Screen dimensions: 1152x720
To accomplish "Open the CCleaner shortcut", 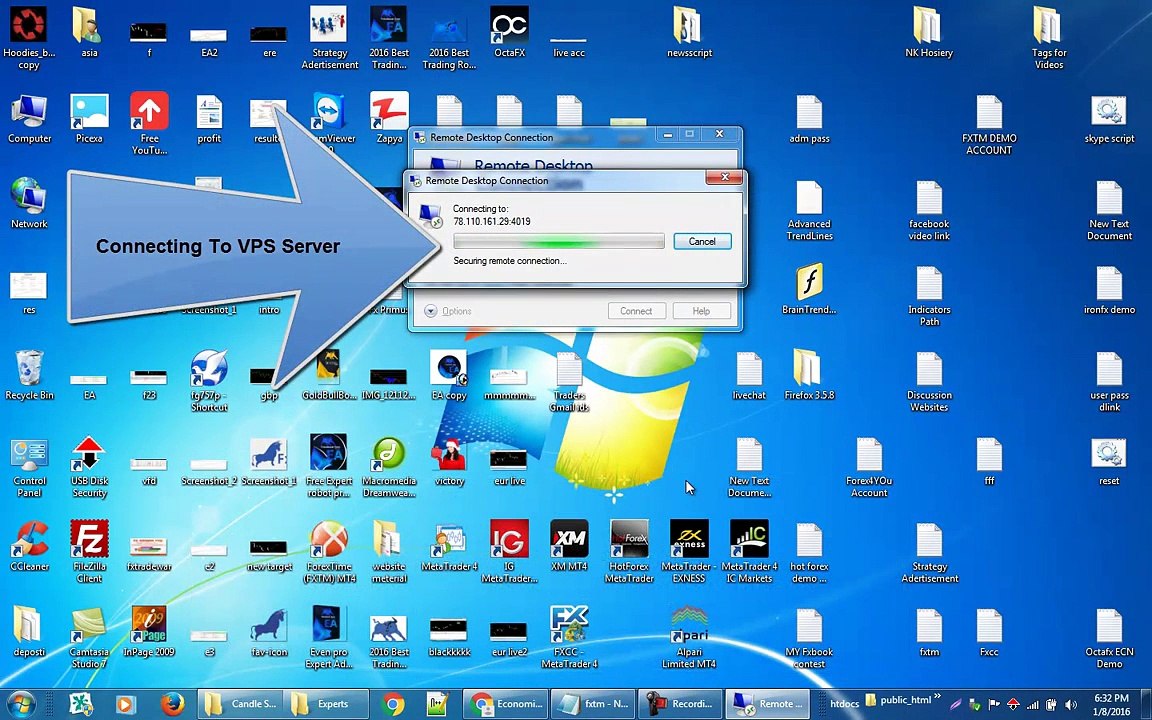I will 29,547.
